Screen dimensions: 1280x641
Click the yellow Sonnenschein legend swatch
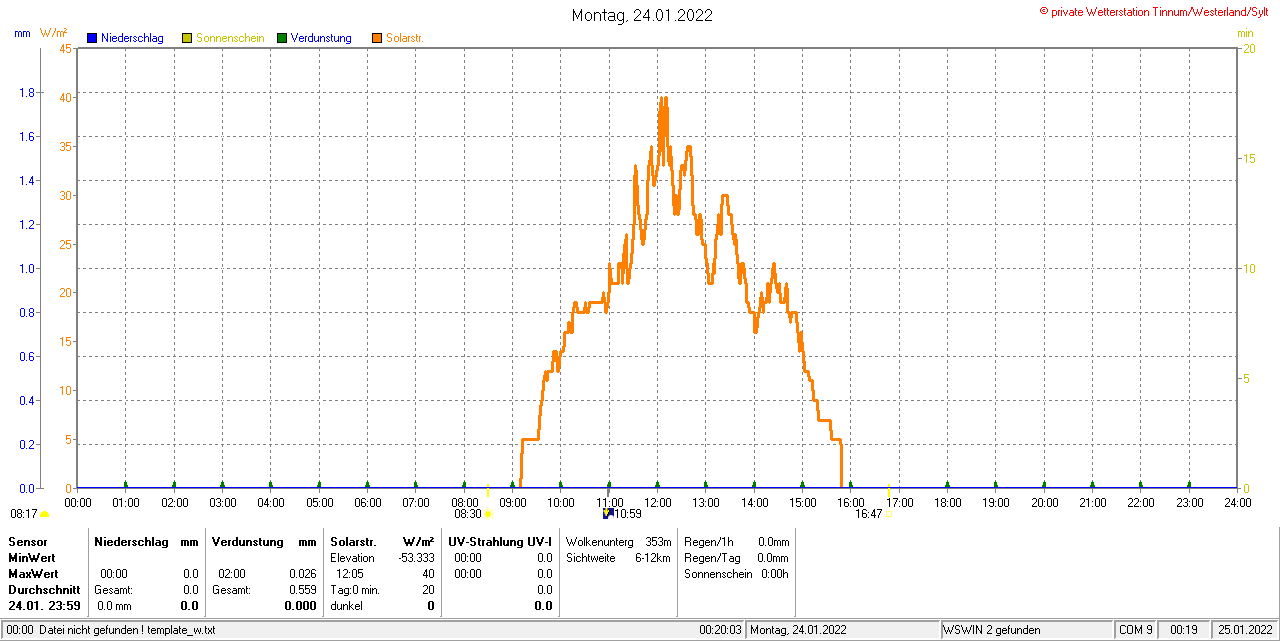[x=187, y=38]
